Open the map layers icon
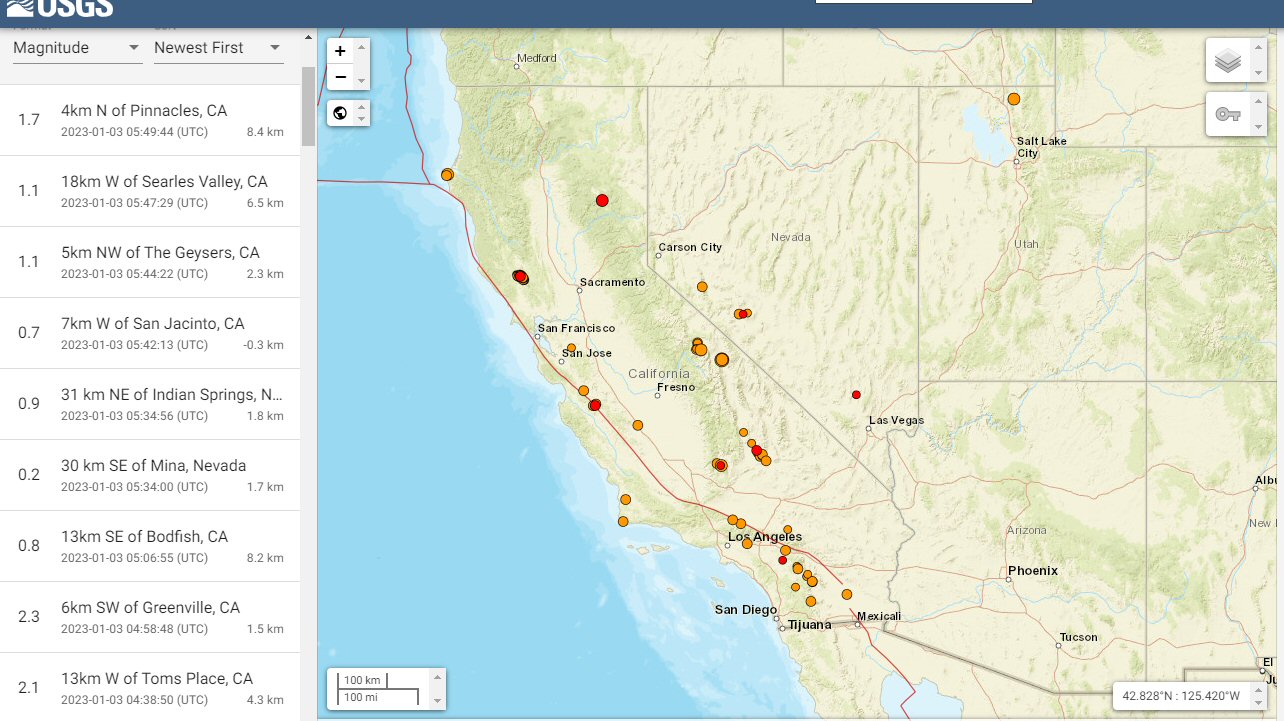Viewport: 1284px width, 721px height. pos(1228,61)
